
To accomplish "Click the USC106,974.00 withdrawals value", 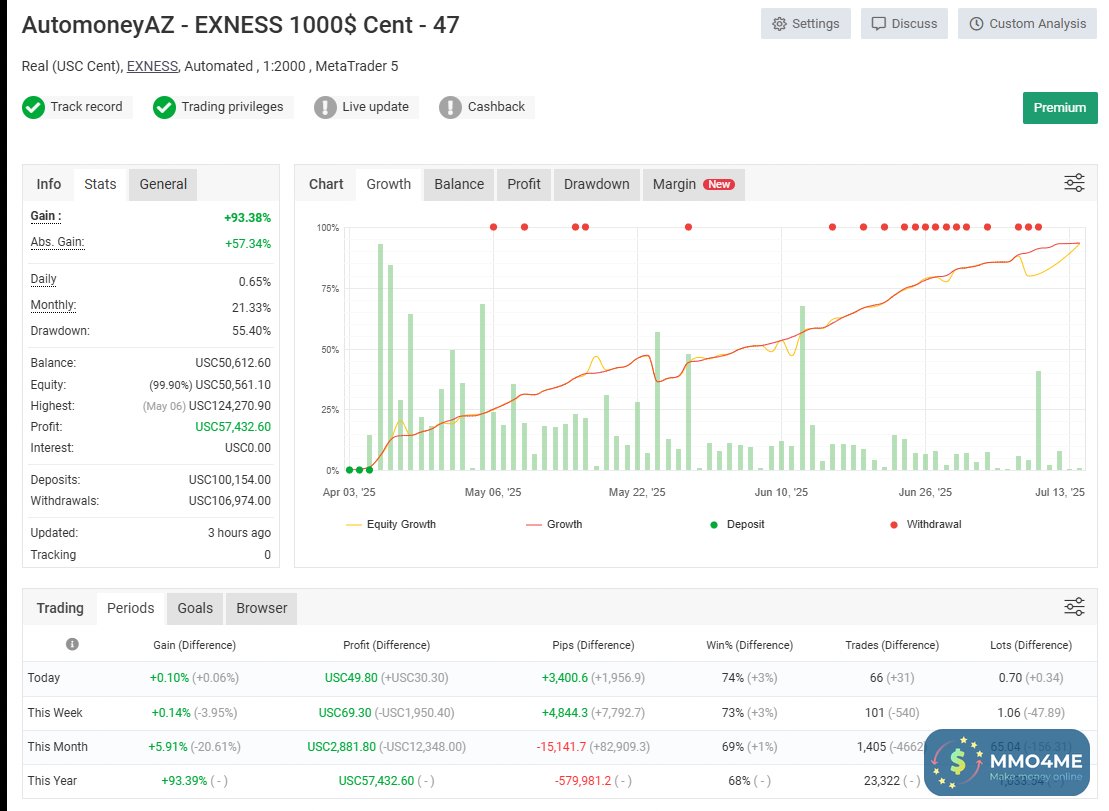I will point(229,501).
